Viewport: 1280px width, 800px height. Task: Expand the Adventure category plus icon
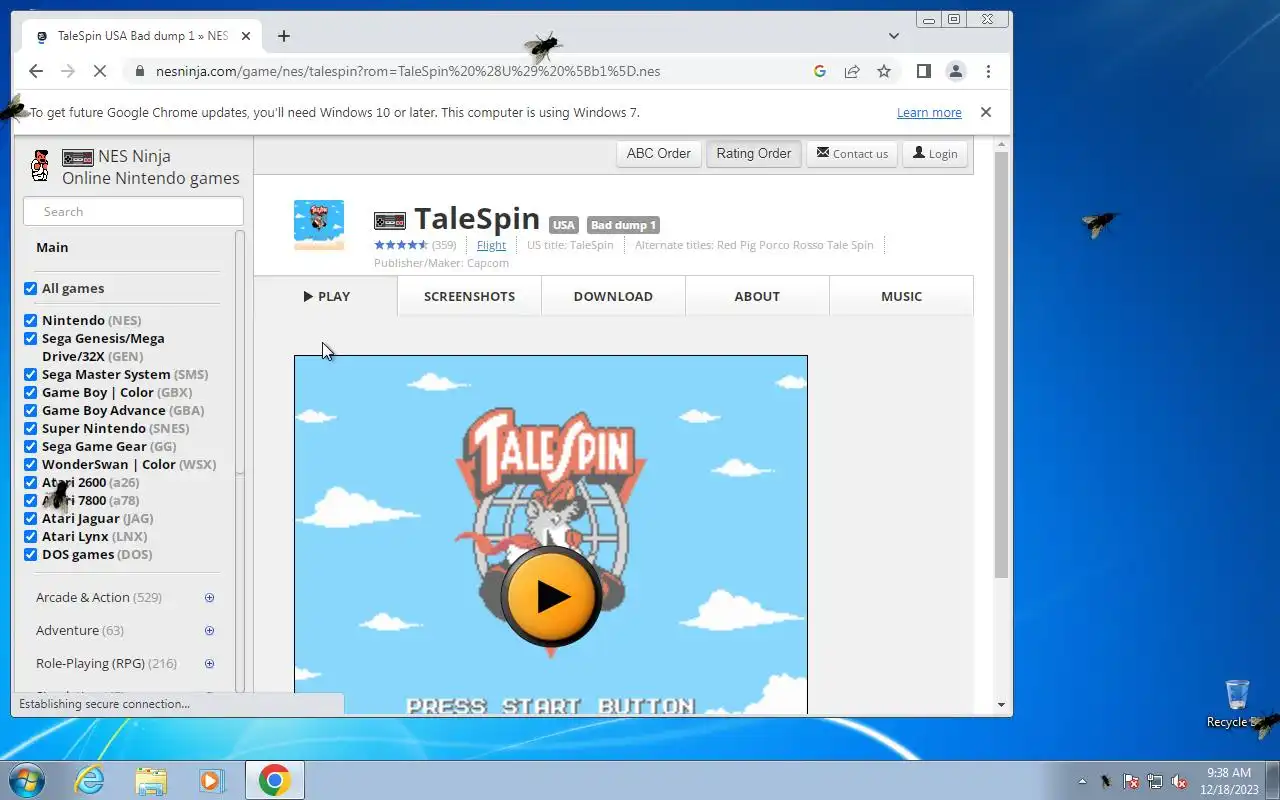[x=209, y=631]
